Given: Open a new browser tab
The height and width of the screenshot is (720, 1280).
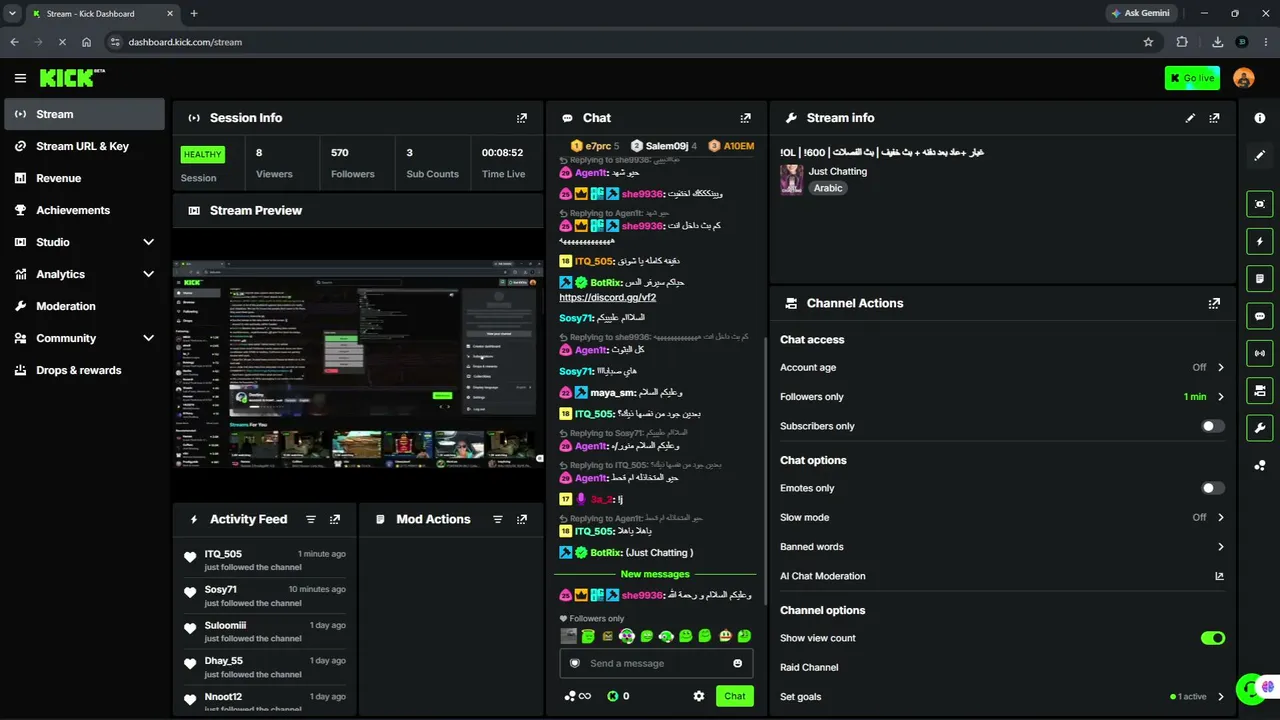Looking at the screenshot, I should tap(194, 14).
